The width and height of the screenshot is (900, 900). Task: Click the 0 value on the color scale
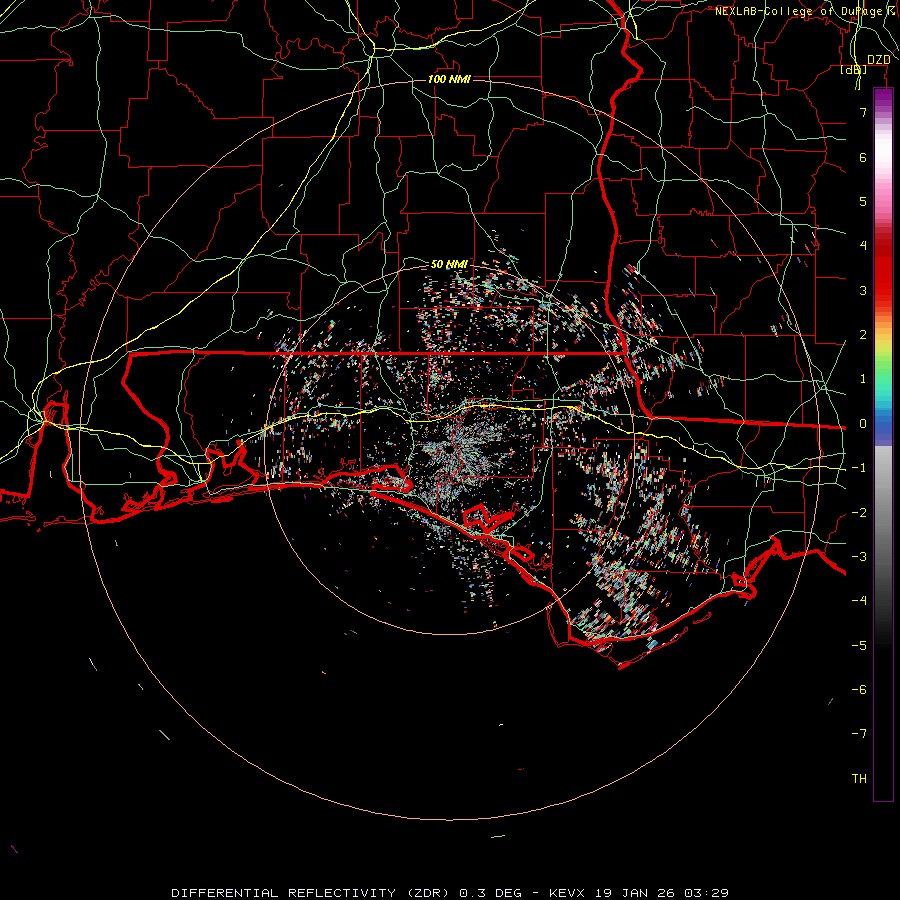pyautogui.click(x=863, y=424)
